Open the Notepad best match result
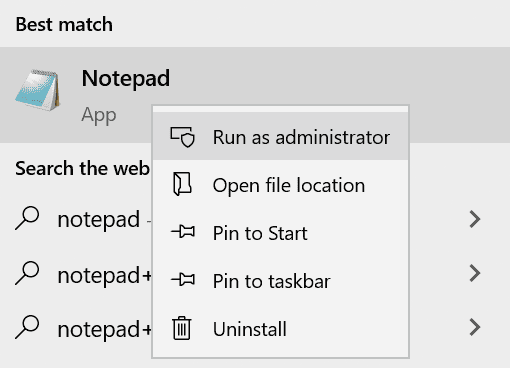This screenshot has height=368, width=510. [x=255, y=95]
